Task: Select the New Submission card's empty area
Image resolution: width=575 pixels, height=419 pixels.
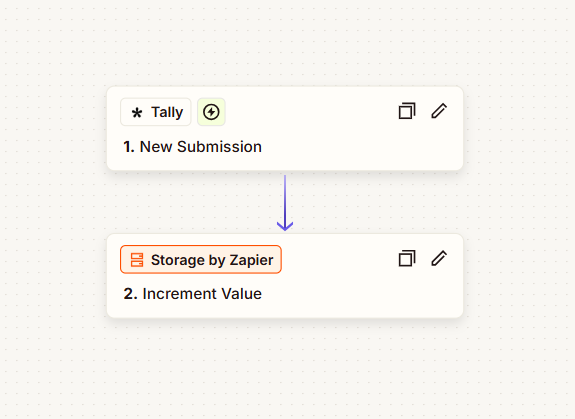Action: (x=359, y=147)
